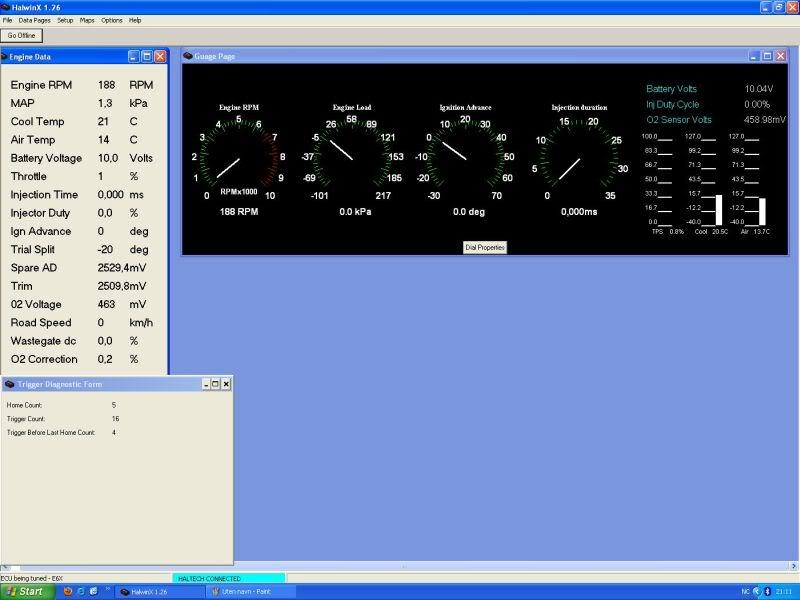Launch Firefox from quick launch bar
This screenshot has height=600, width=800.
click(67, 592)
